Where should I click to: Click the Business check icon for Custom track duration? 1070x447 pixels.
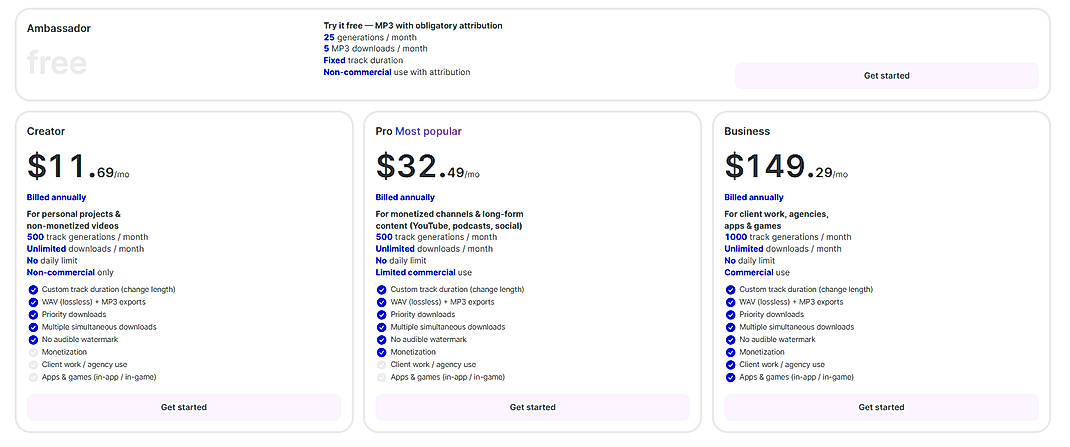point(730,289)
